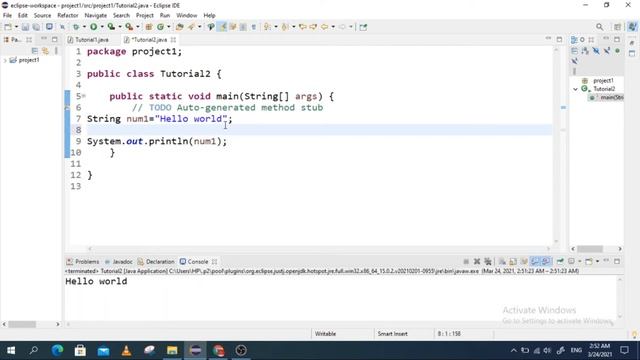
Task: Switch to the Declaration tab
Action: coord(156,262)
